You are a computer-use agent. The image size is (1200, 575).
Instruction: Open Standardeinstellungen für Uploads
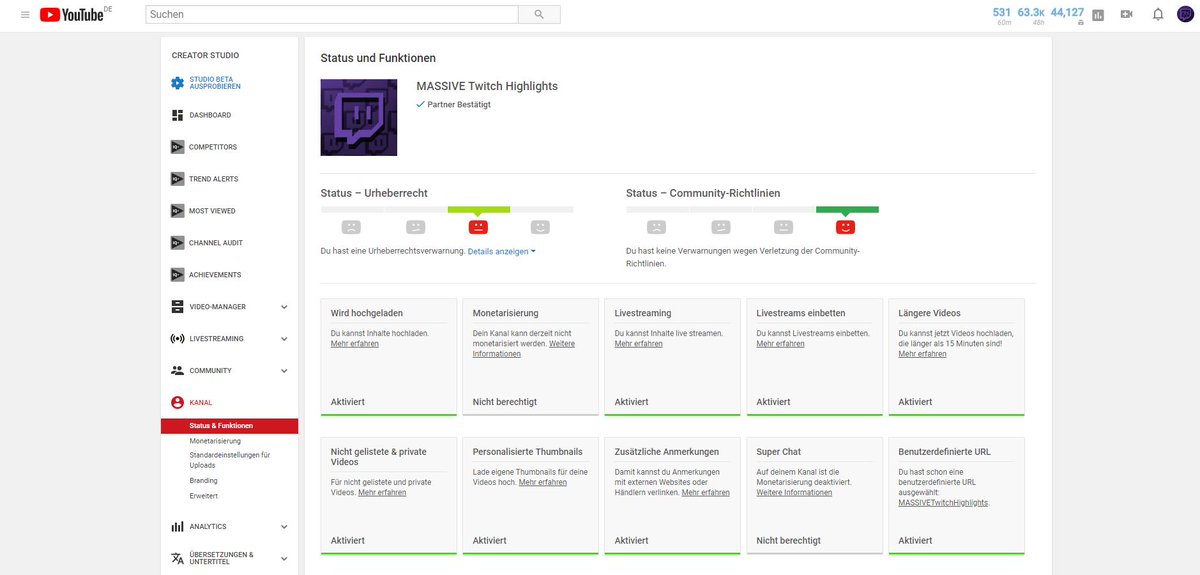tap(230, 460)
